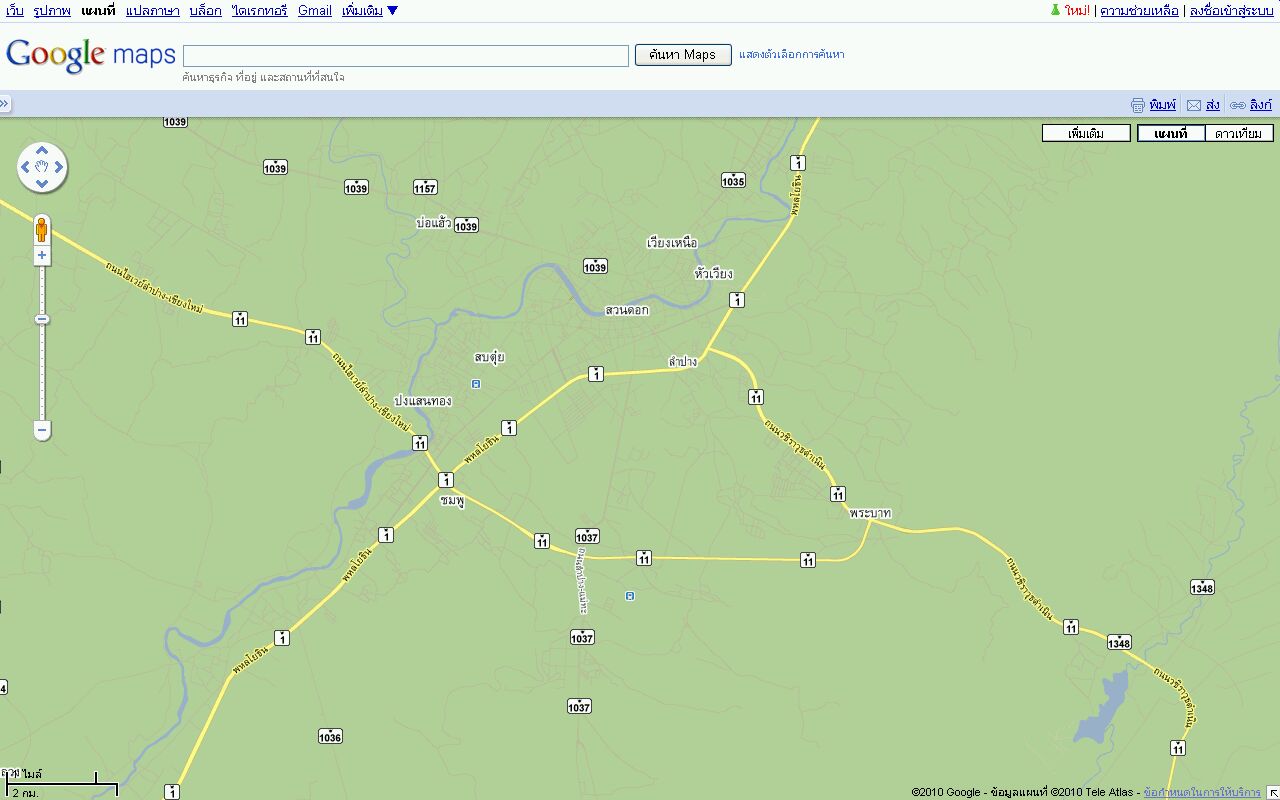This screenshot has width=1280, height=800.
Task: Pick up the orange Street View pegman
Action: (x=42, y=229)
